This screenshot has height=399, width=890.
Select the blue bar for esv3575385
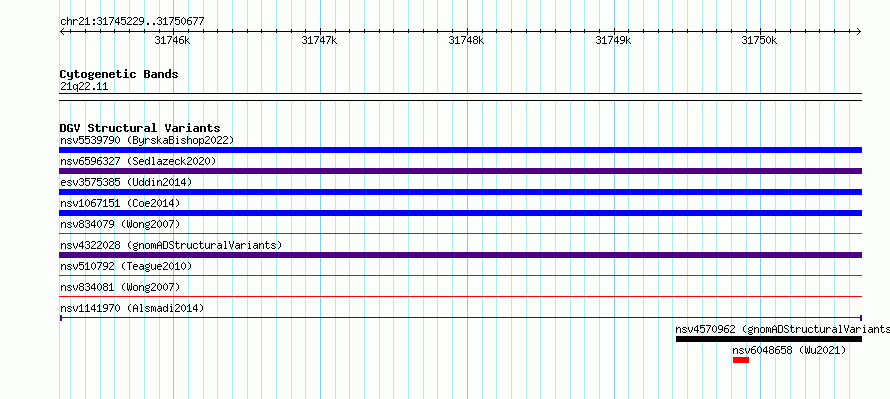460,192
